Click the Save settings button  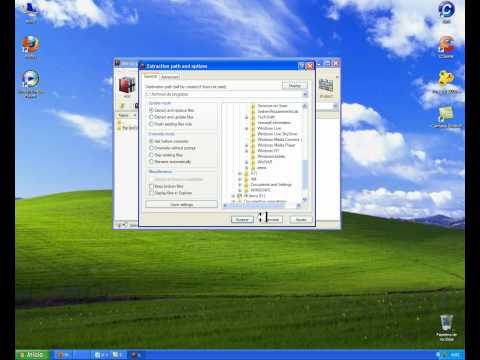[181, 204]
